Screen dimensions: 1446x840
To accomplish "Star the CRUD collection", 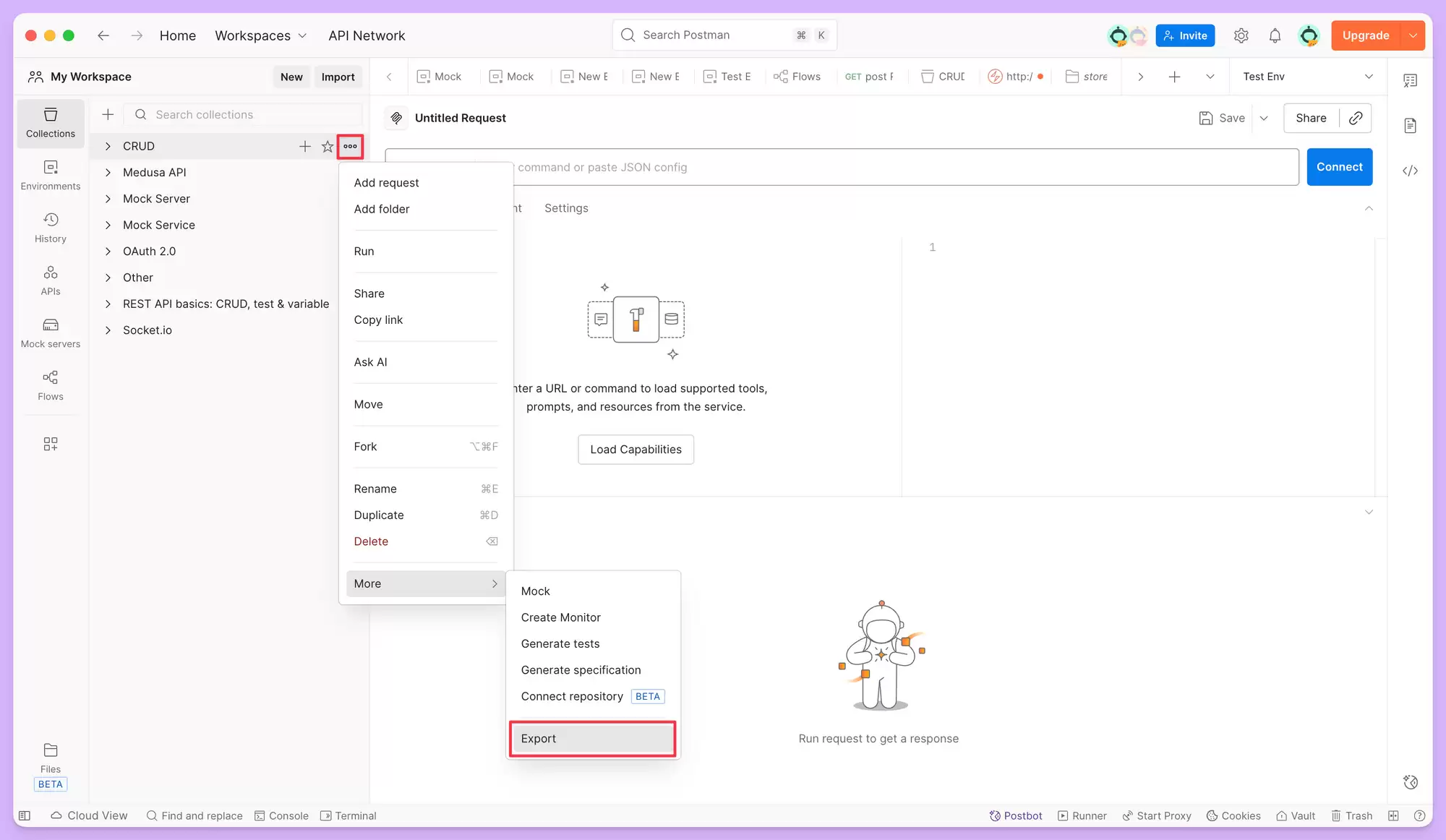I will (x=328, y=146).
